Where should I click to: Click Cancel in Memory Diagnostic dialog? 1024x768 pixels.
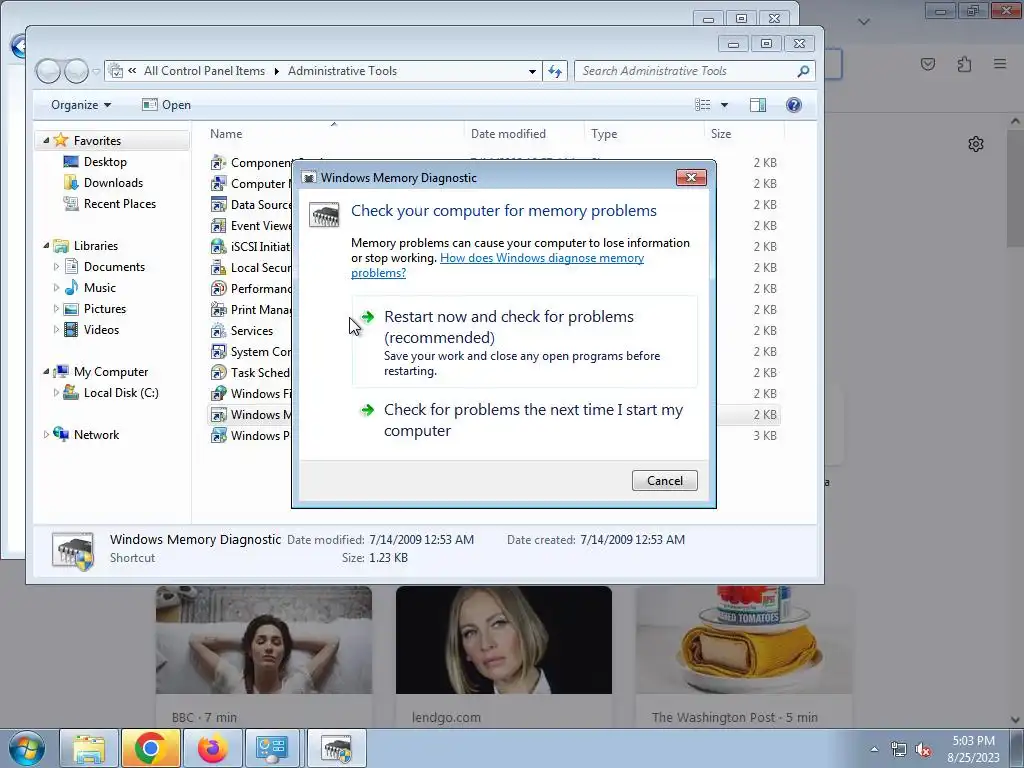[664, 481]
